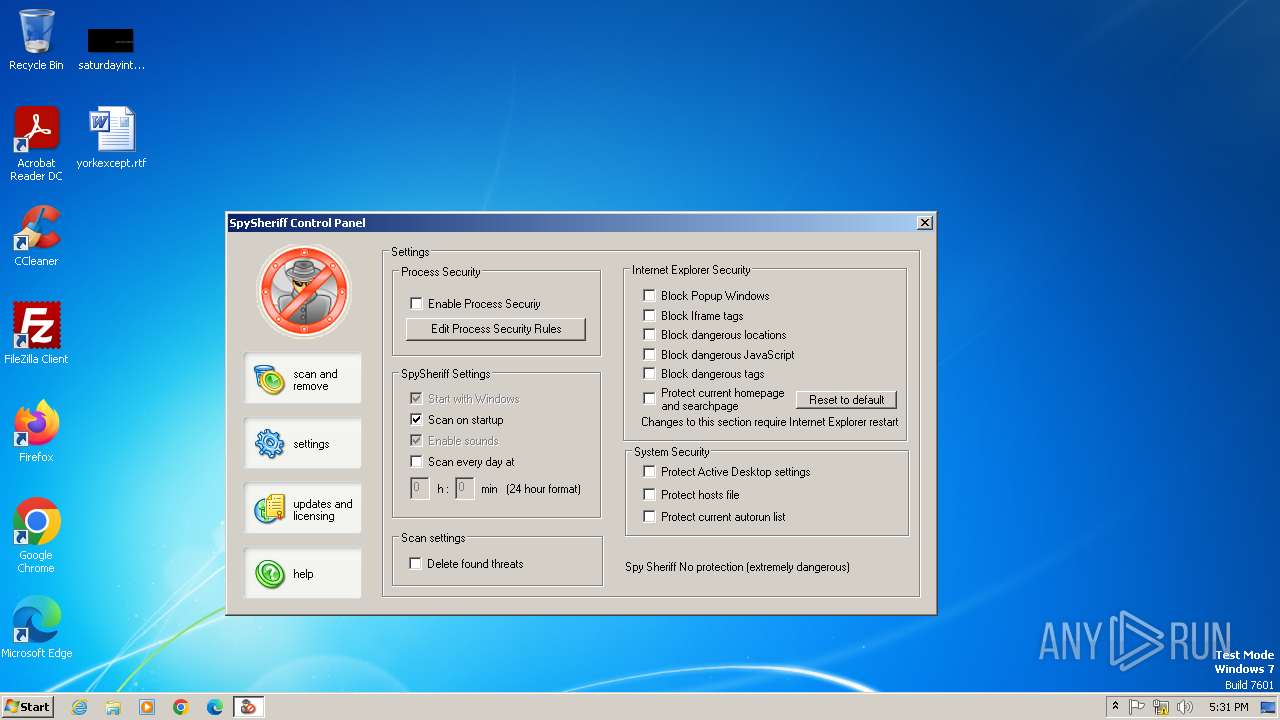Enable Block dangerous locations
Image resolution: width=1280 pixels, height=720 pixels.
[650, 335]
